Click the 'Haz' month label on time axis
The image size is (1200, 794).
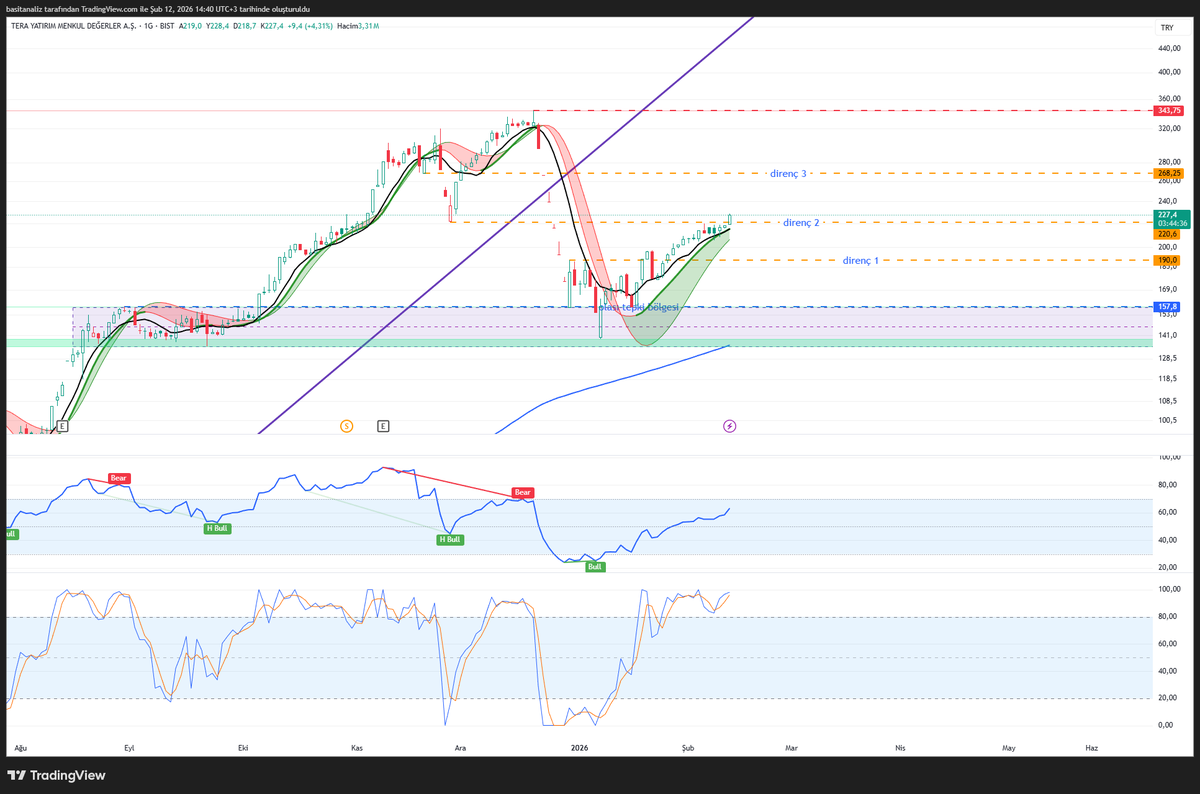pos(1091,747)
